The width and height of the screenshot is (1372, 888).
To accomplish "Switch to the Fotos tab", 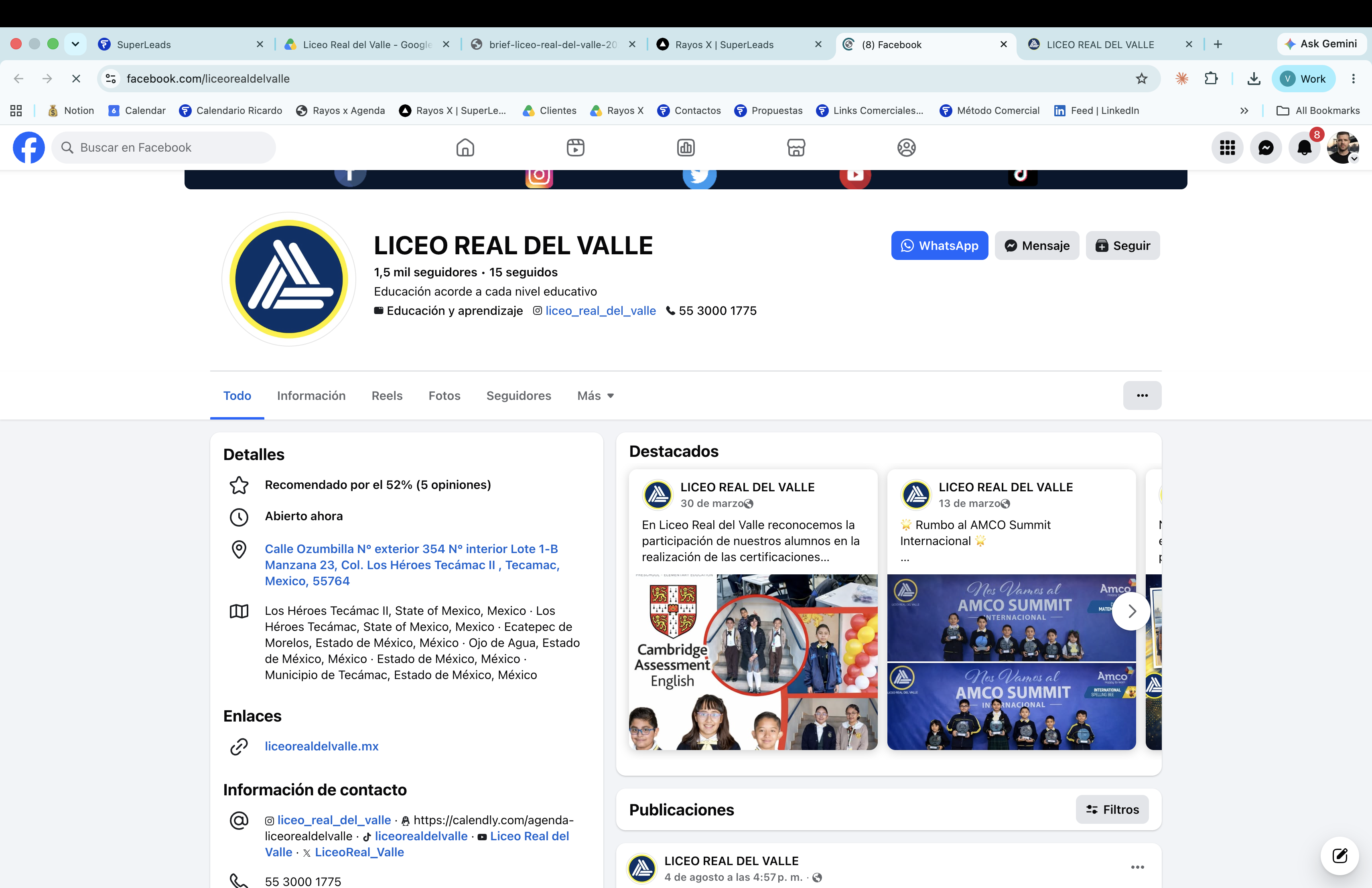I will pos(444,395).
